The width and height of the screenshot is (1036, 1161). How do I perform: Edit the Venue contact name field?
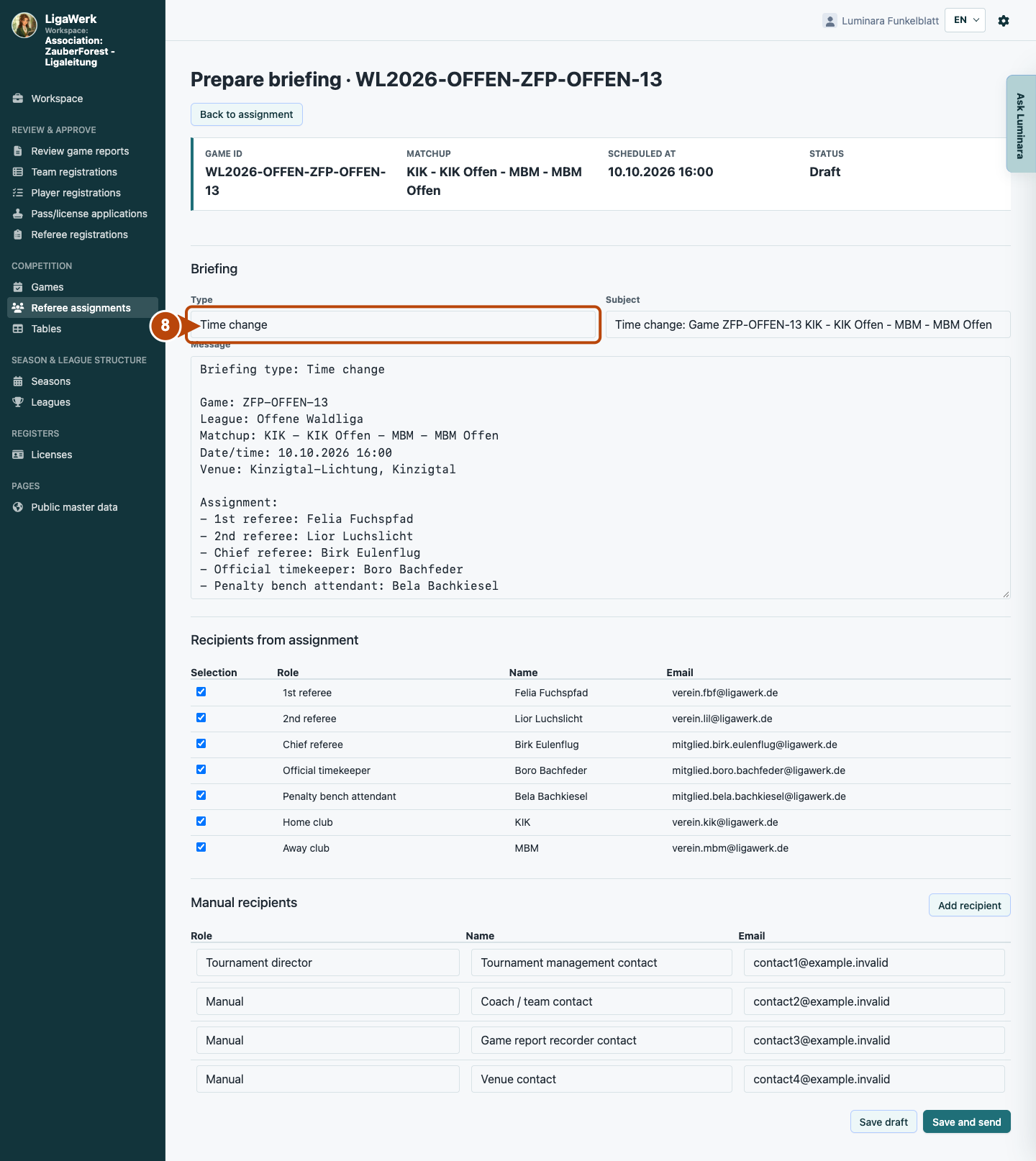(x=601, y=1079)
